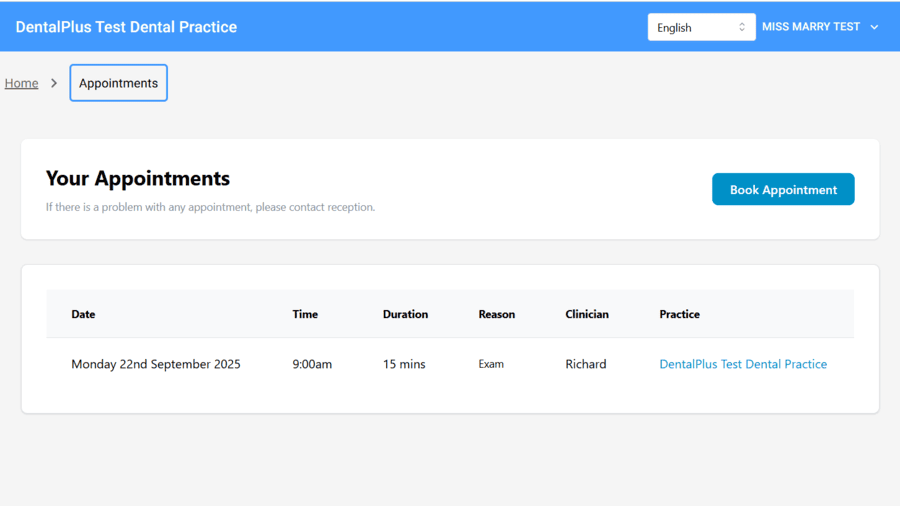The width and height of the screenshot is (900, 506).
Task: Click the breadcrumb separator arrow icon
Action: point(54,83)
